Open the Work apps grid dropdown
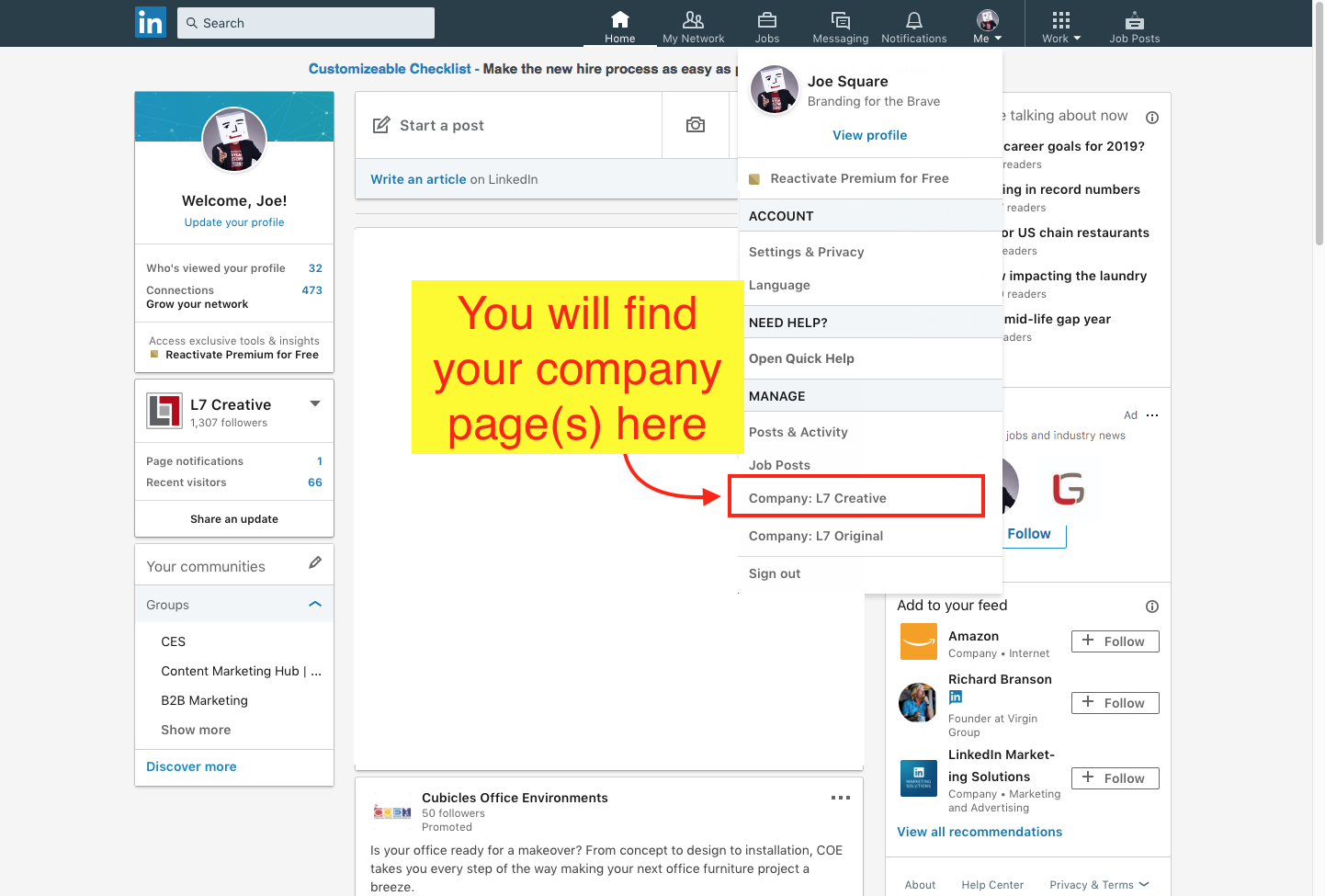 (x=1061, y=26)
